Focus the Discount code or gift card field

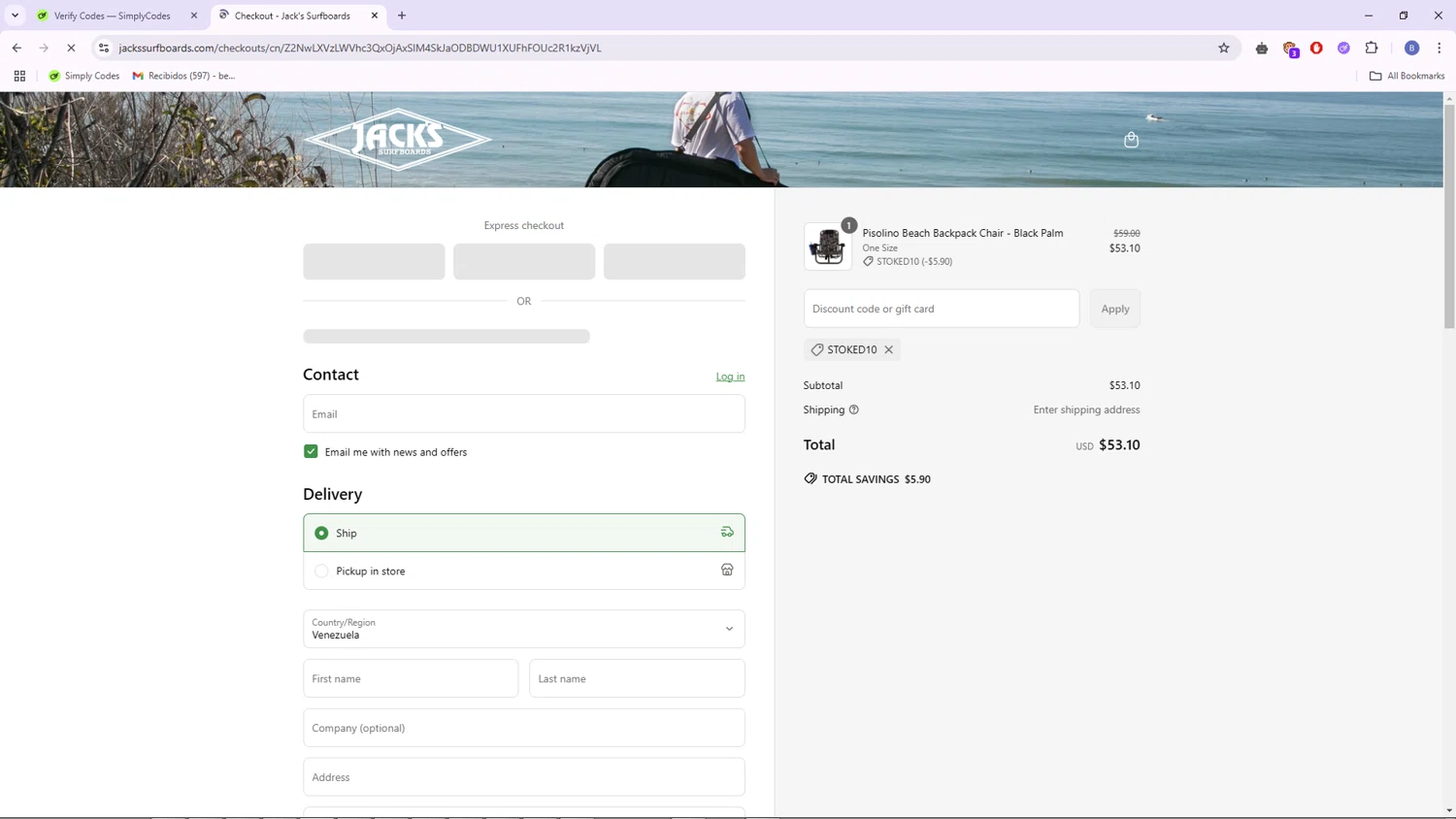[x=942, y=309]
